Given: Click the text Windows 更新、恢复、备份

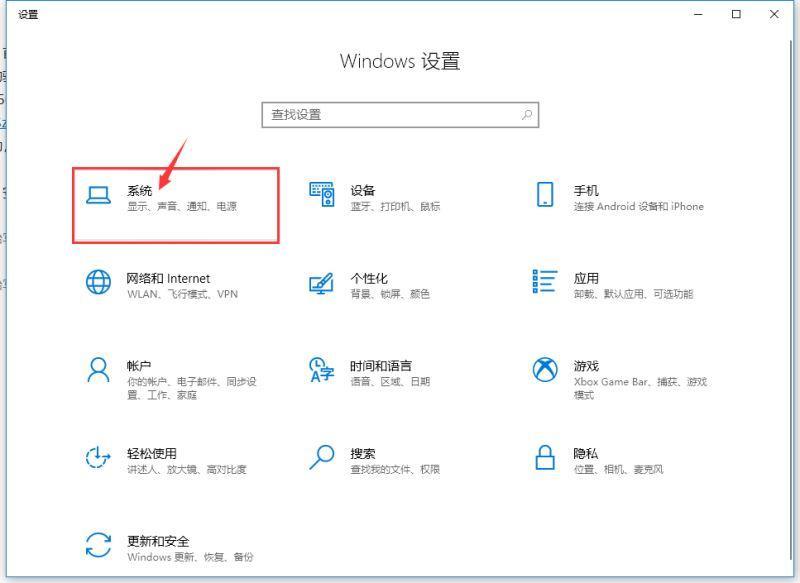Looking at the screenshot, I should [x=190, y=557].
